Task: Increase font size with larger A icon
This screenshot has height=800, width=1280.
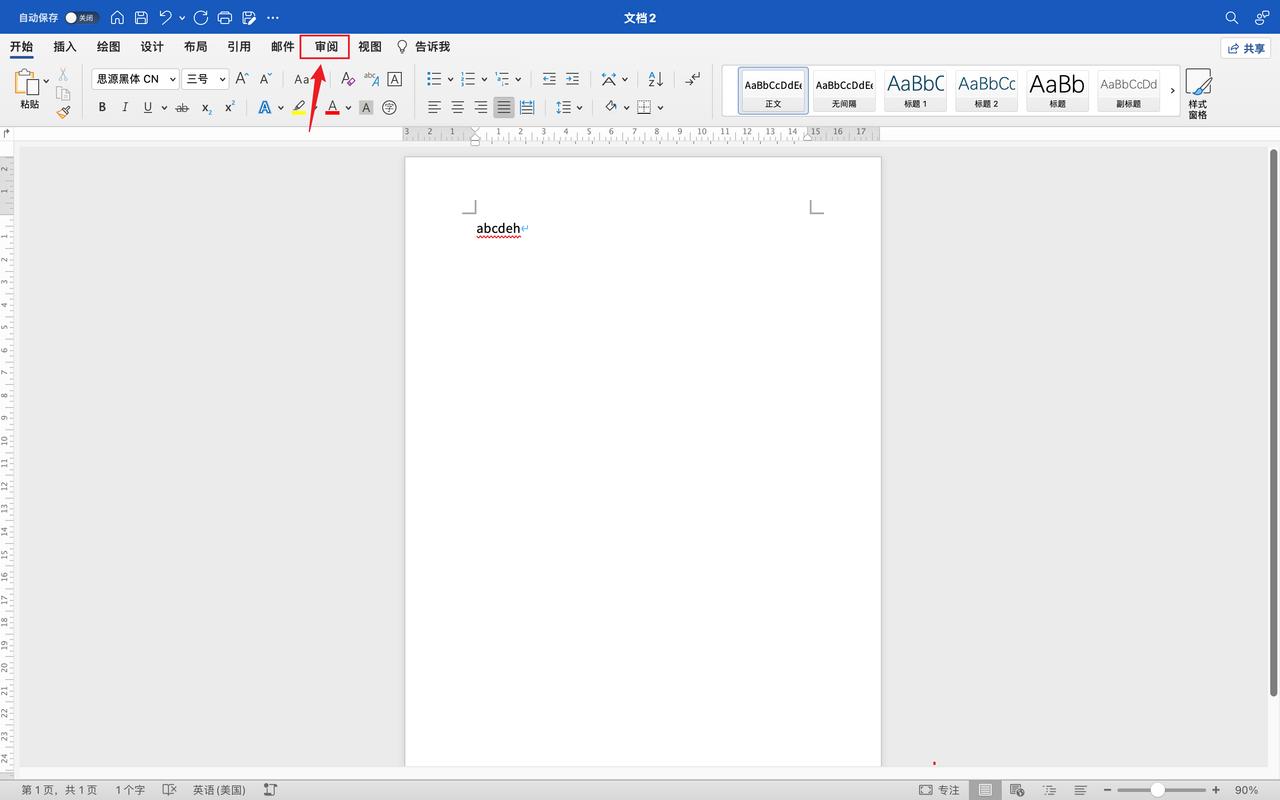Action: (x=242, y=79)
